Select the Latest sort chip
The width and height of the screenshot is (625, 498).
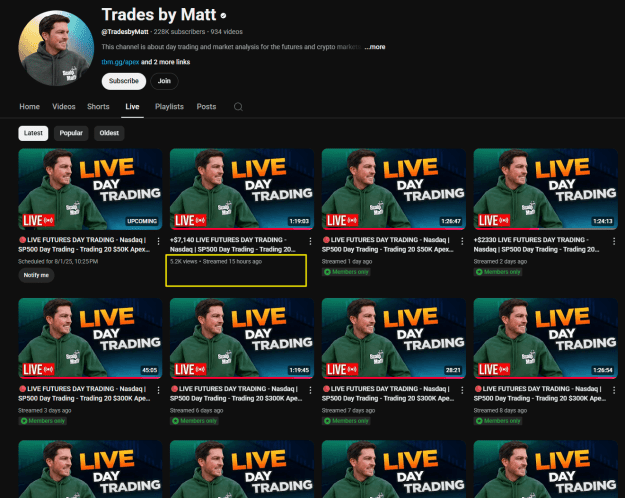click(x=33, y=133)
